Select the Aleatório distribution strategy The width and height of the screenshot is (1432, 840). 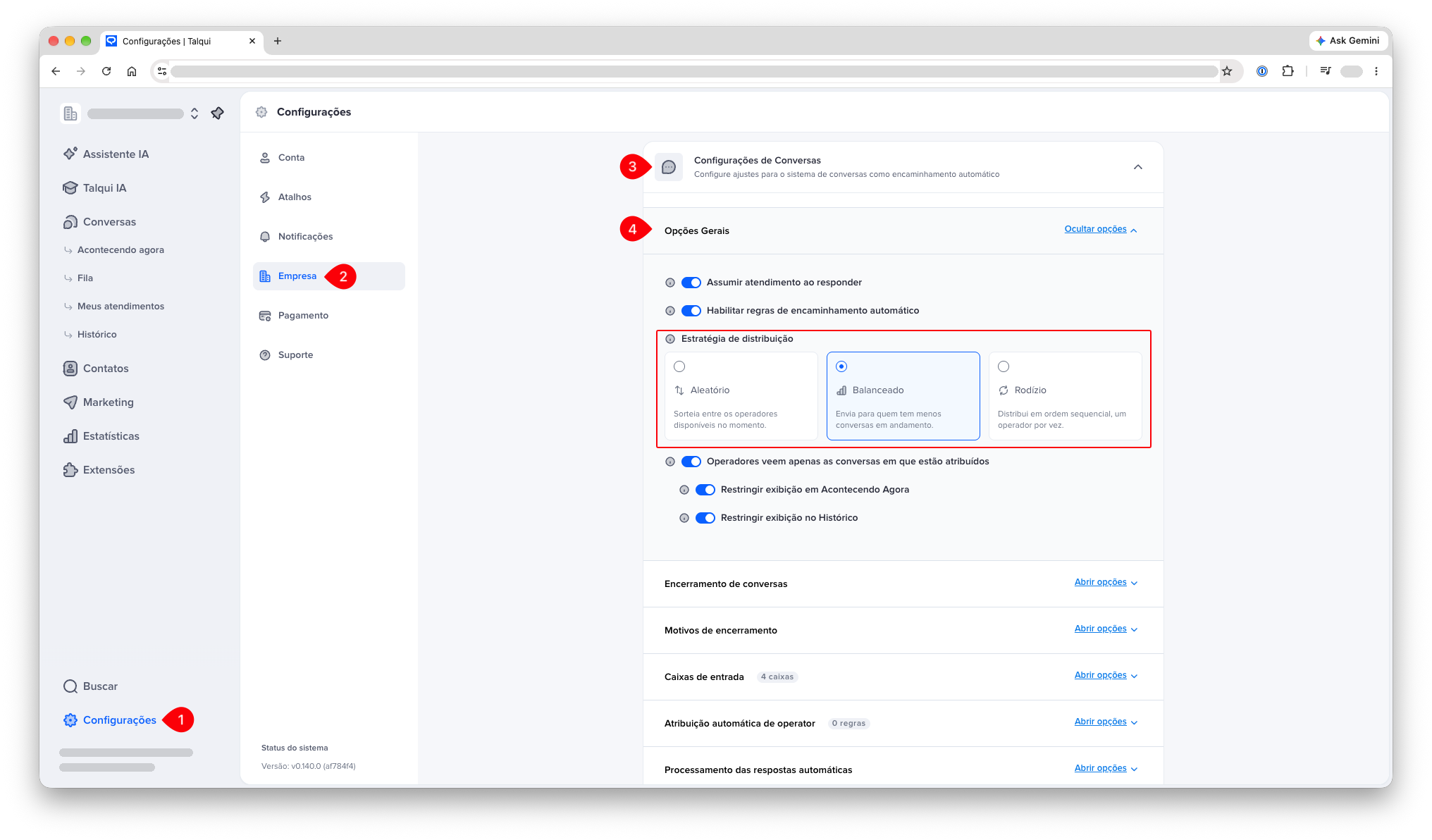(x=741, y=396)
